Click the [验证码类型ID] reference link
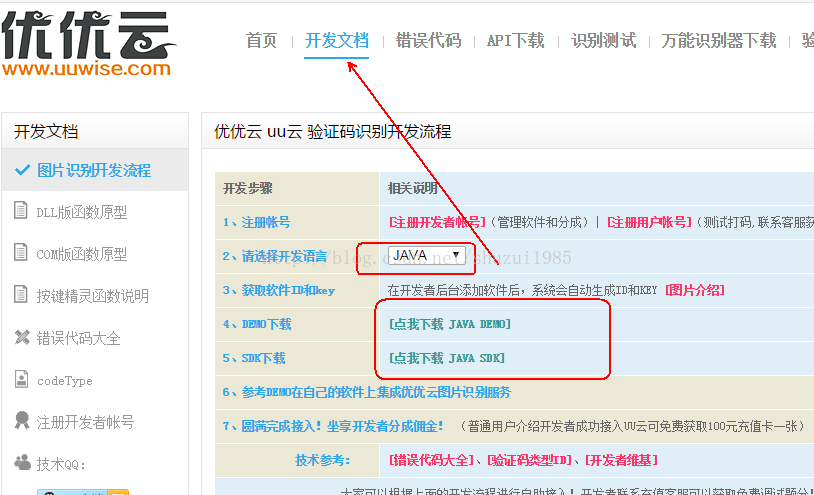Viewport: 814px width, 495px height. point(530,460)
